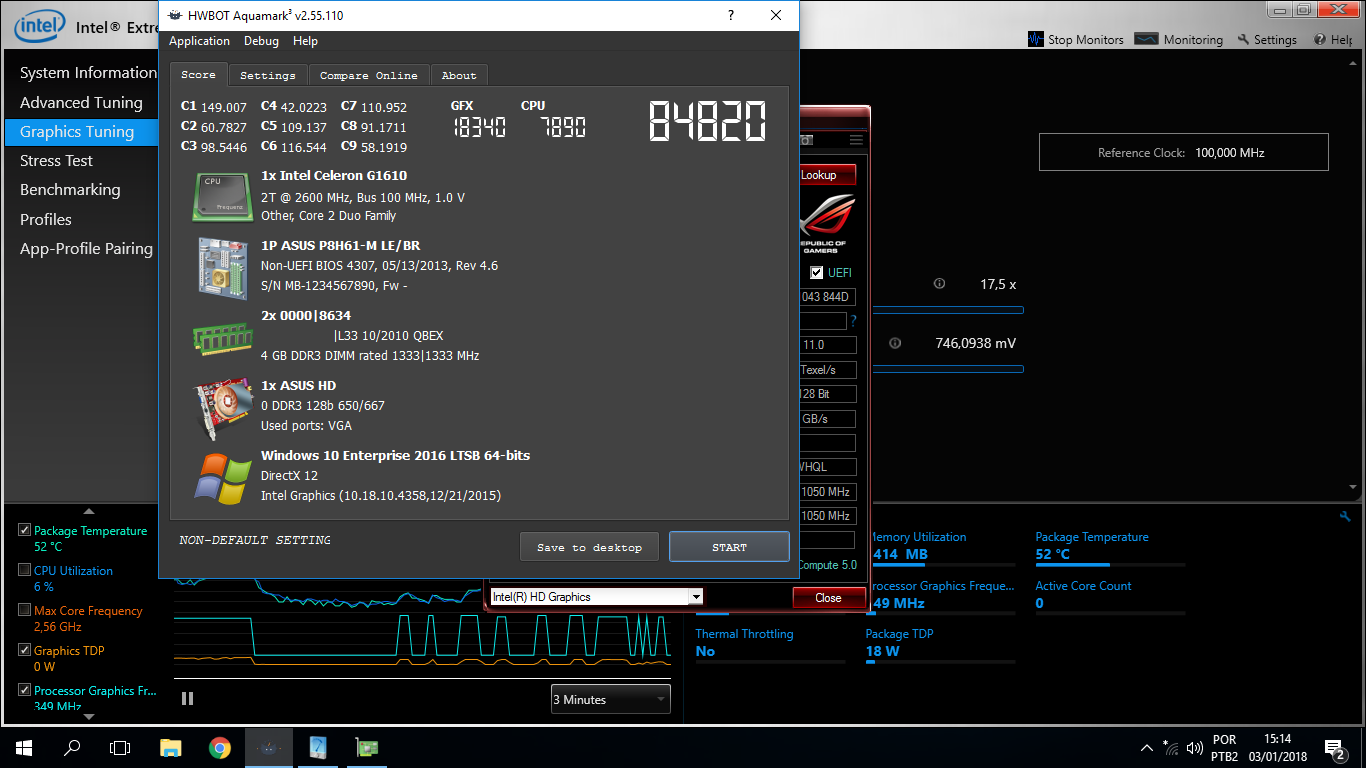Open the Application menu in Aquamark
The height and width of the screenshot is (768, 1366).
199,41
